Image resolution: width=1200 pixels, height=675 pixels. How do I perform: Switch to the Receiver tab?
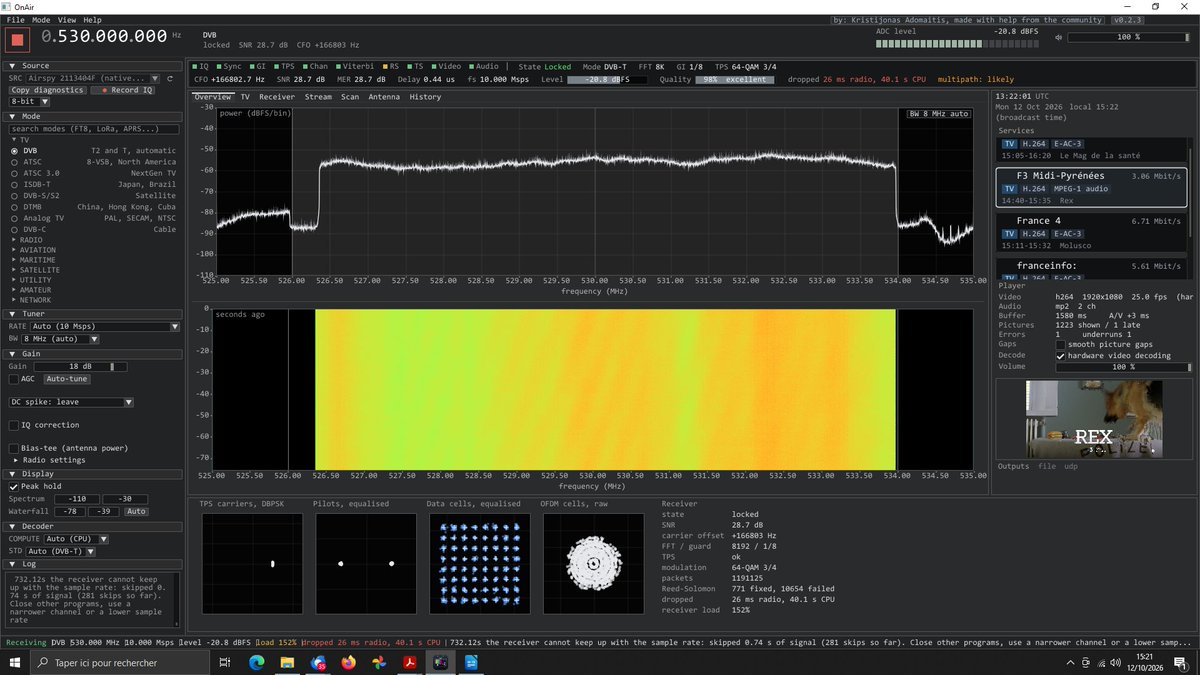coord(279,97)
